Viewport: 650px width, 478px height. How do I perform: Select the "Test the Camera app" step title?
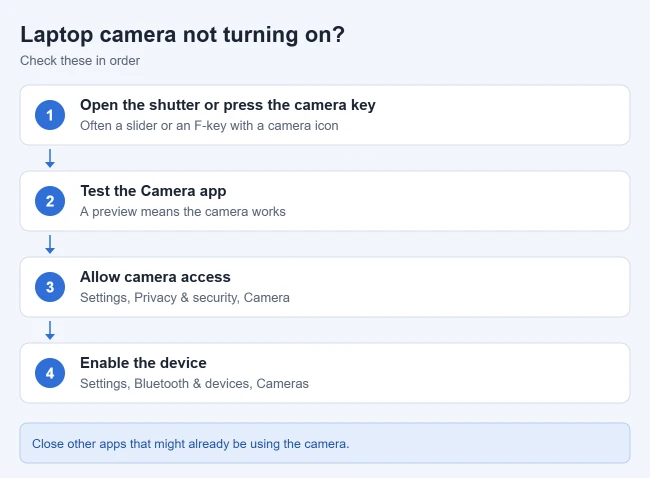pos(153,191)
